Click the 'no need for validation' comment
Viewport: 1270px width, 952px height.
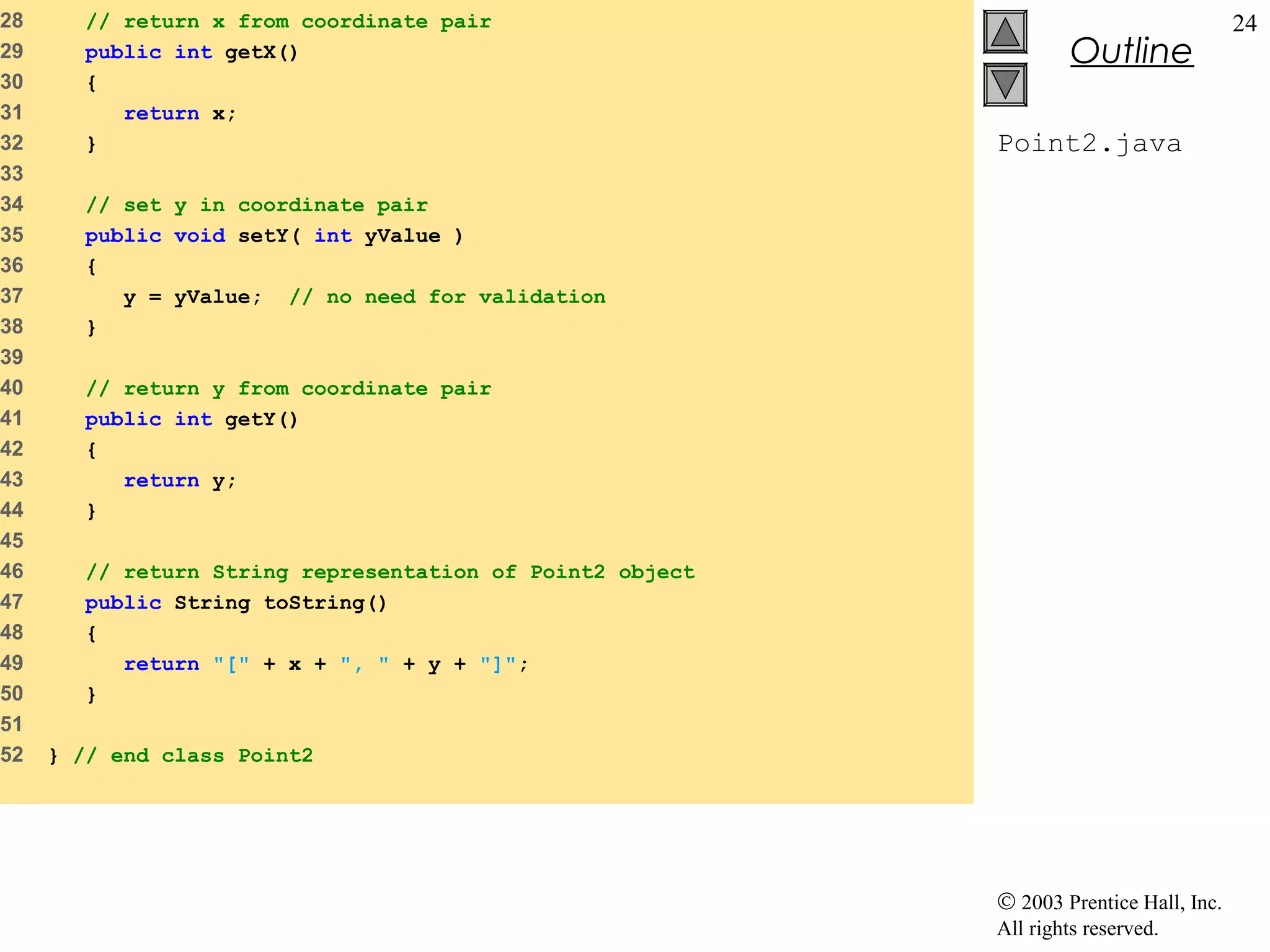coord(448,297)
